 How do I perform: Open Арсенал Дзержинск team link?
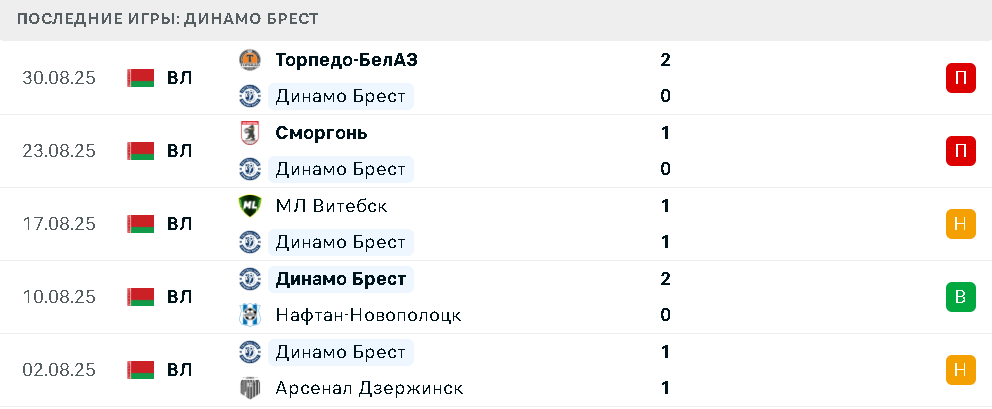(369, 388)
